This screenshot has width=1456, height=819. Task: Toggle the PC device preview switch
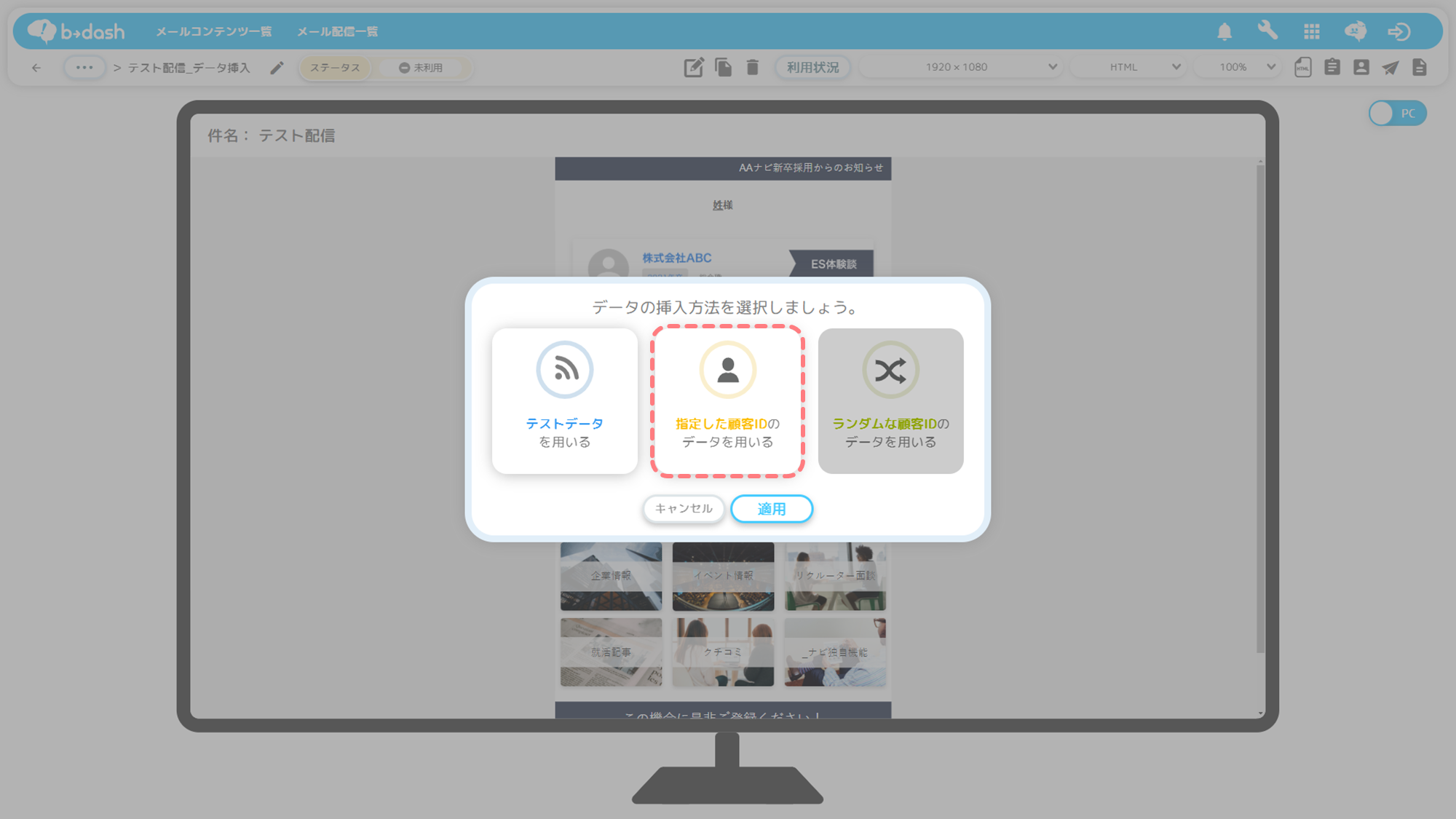click(x=1397, y=113)
